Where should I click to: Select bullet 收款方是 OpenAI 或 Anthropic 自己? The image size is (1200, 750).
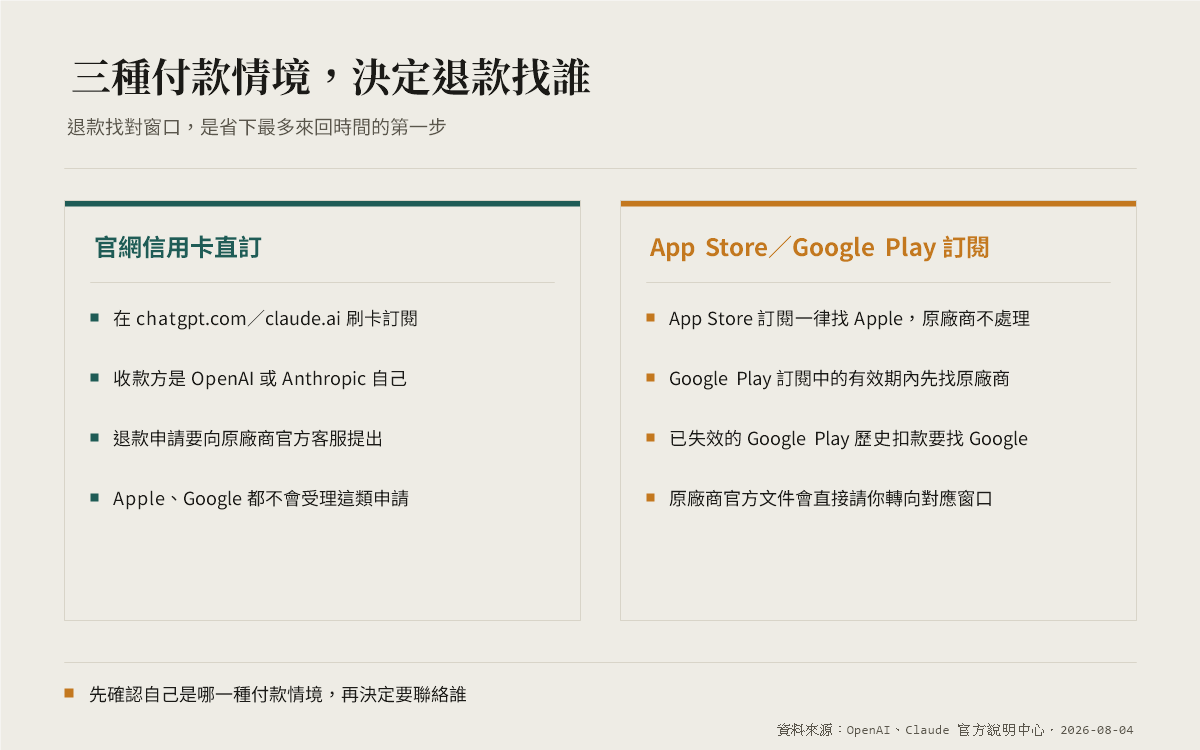pos(260,379)
